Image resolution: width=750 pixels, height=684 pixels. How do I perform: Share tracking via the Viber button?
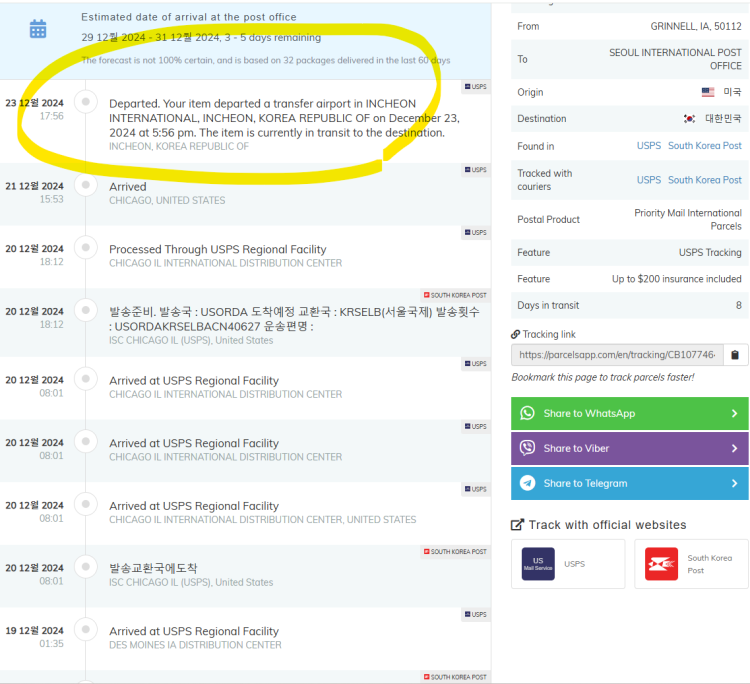629,448
